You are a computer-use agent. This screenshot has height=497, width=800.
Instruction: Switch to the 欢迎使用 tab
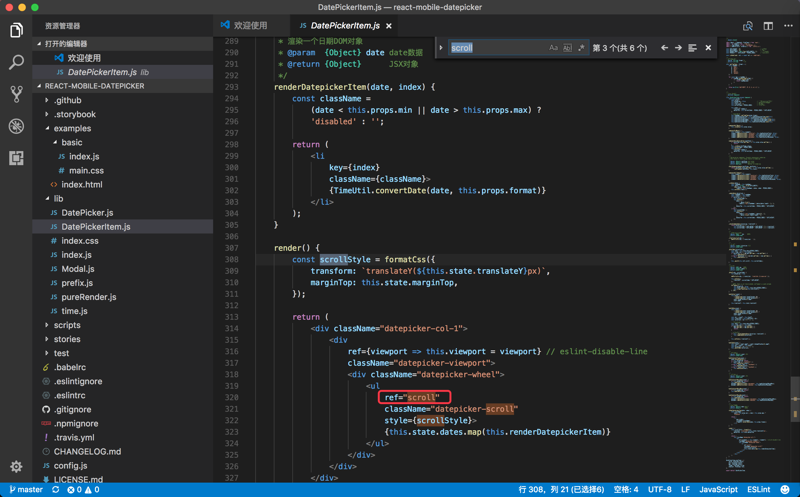pos(250,26)
